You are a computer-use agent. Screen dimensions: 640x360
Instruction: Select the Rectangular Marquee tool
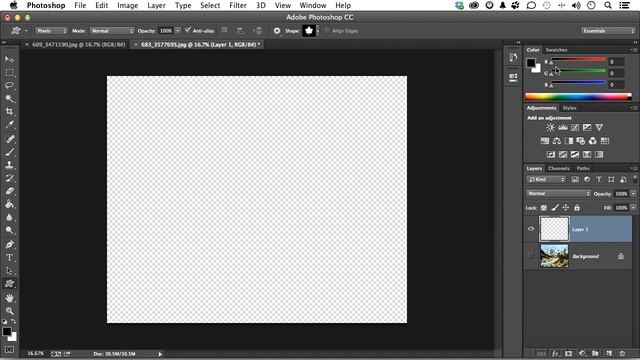(9, 73)
